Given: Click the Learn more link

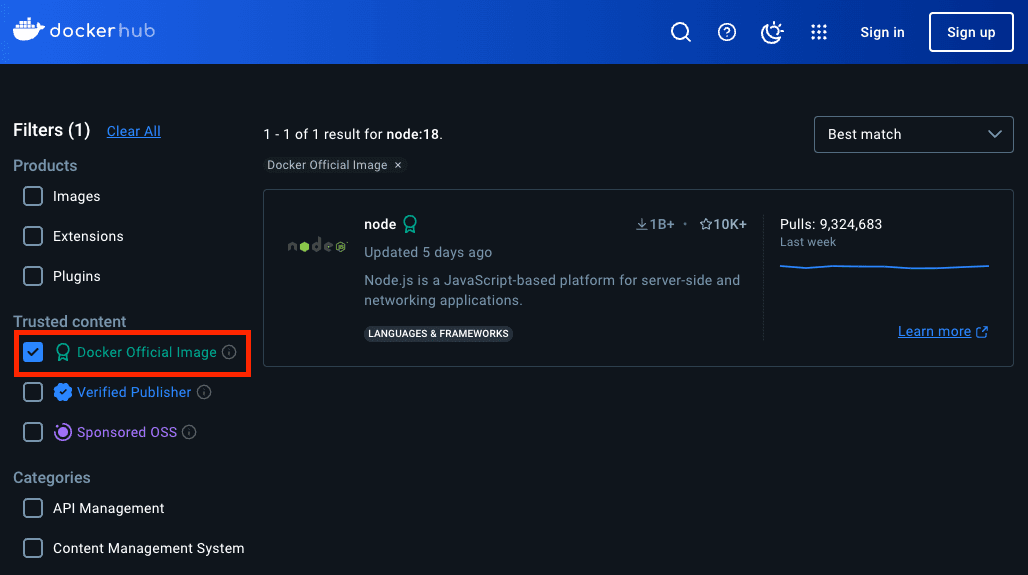Looking at the screenshot, I should coord(942,332).
